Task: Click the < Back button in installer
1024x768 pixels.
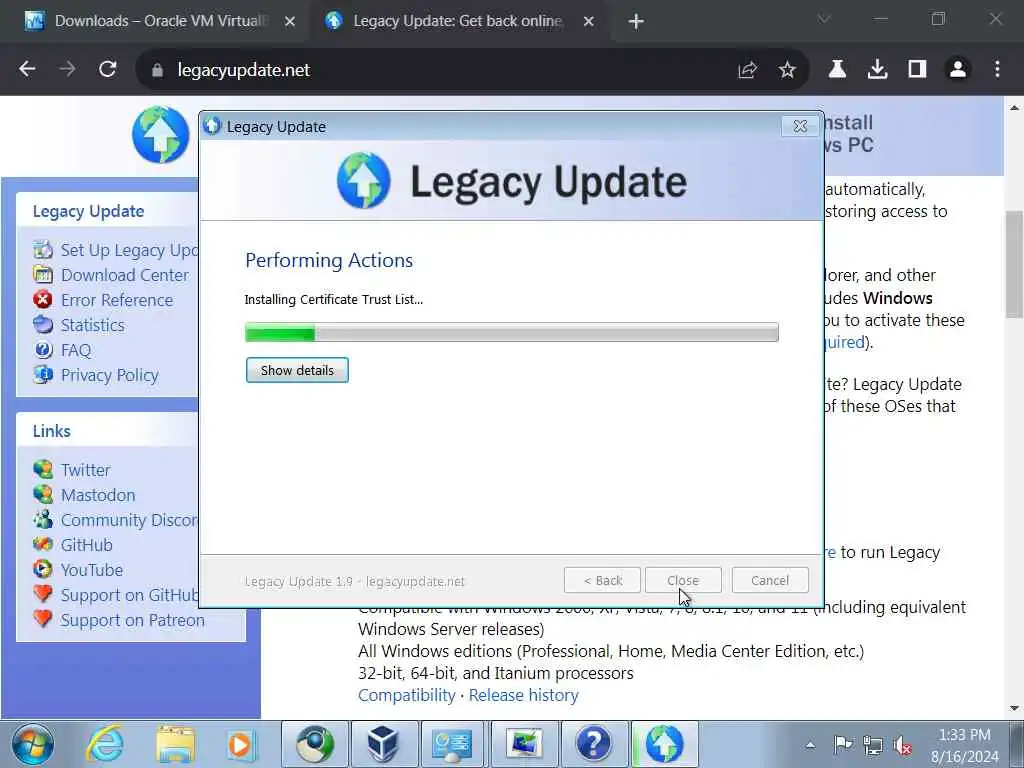Action: click(602, 581)
